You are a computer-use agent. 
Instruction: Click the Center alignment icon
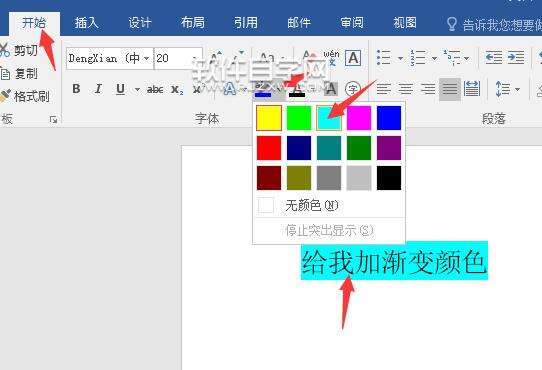coord(406,89)
